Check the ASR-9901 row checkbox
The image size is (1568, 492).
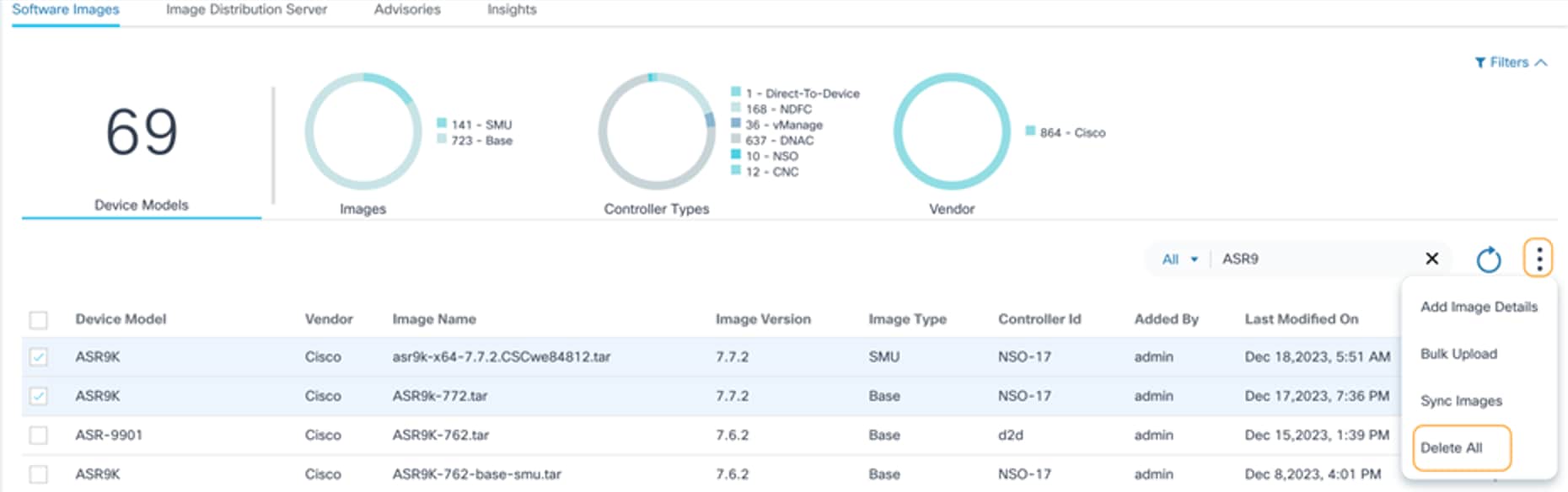38,436
